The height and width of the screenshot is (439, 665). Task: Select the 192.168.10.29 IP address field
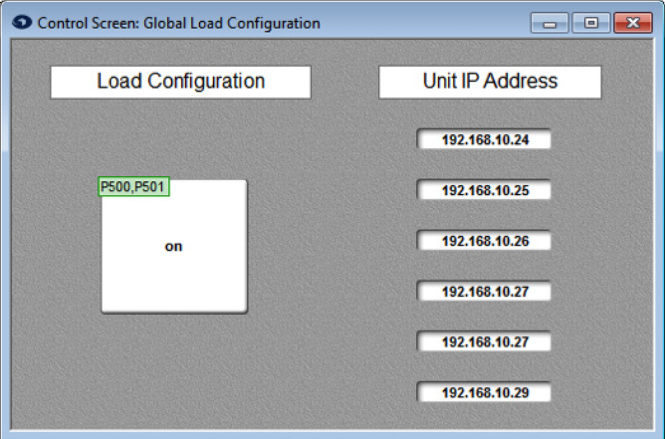pos(484,392)
